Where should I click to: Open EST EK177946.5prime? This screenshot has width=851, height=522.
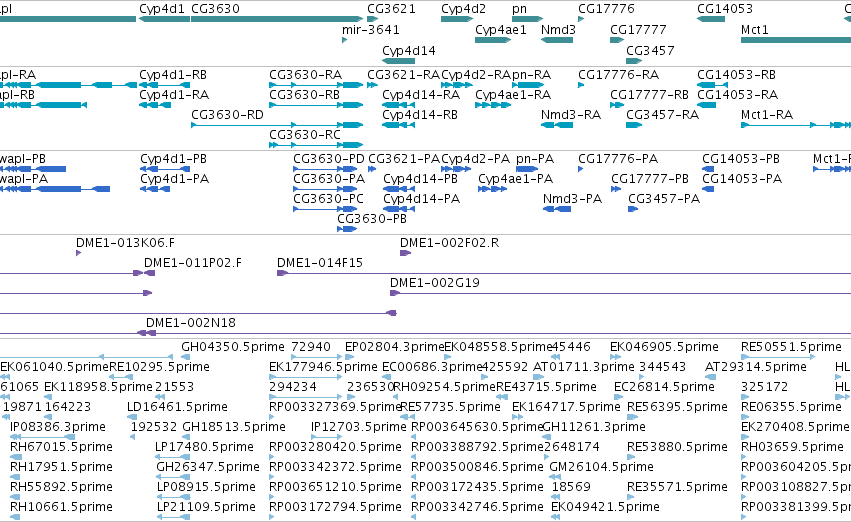coord(323,367)
